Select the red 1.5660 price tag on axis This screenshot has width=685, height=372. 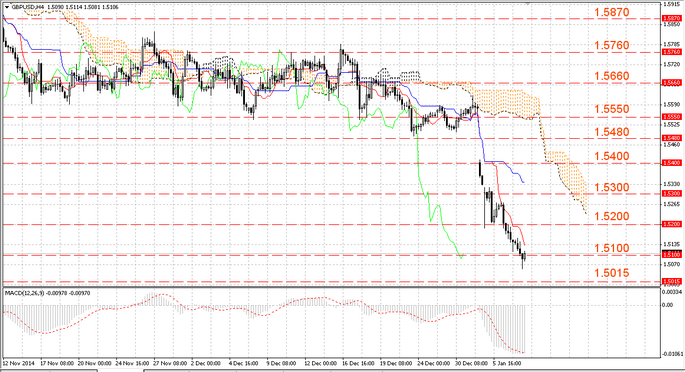[x=672, y=83]
